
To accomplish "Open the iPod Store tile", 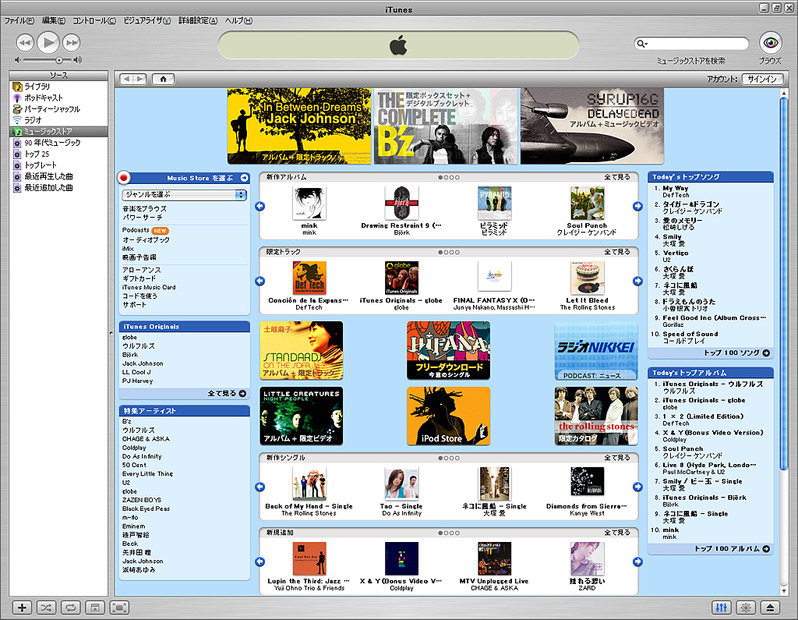I will tap(448, 416).
